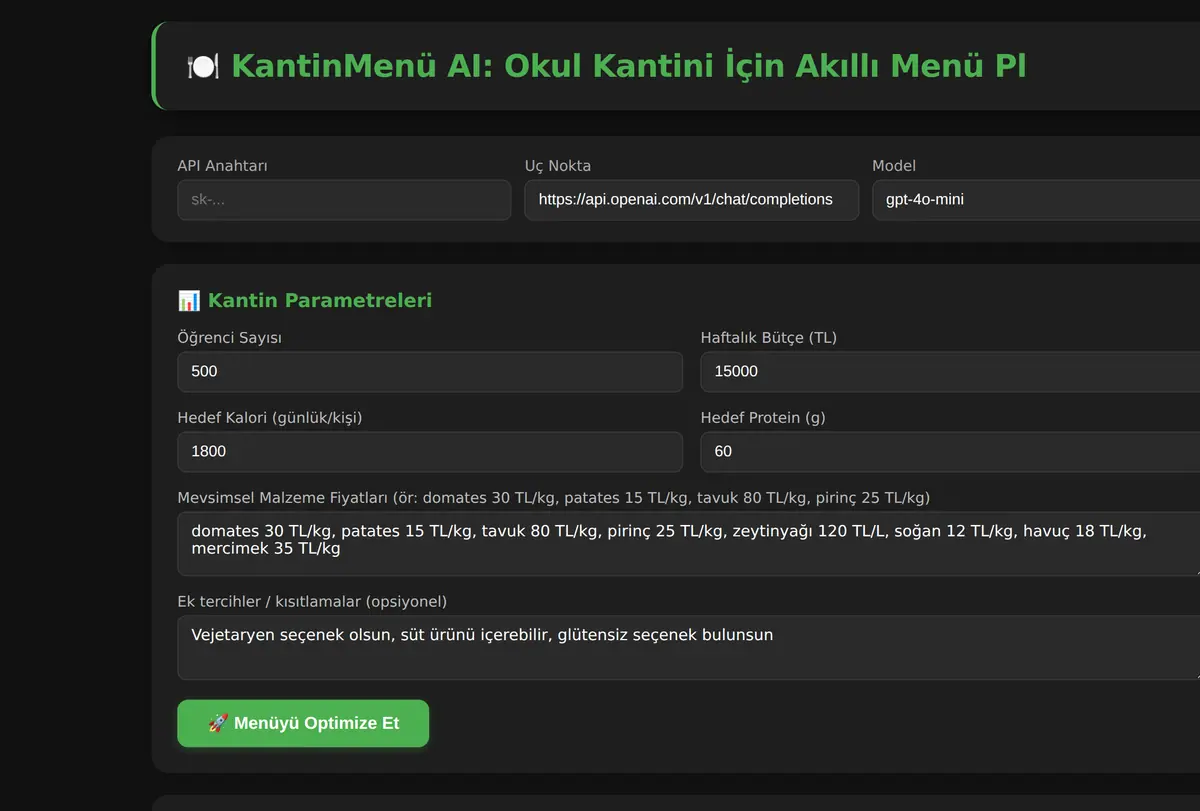Click the bar chart icon beside Kantin Parametreleri

coord(189,300)
